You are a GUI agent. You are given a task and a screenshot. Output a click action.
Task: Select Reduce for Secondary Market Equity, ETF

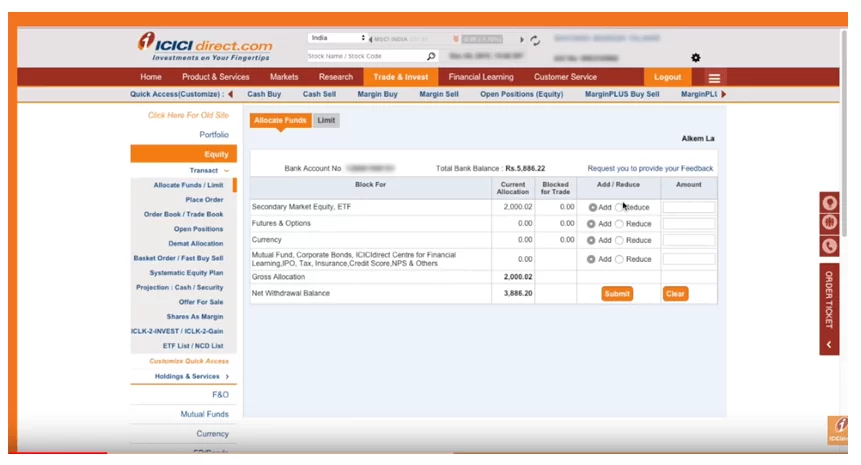click(619, 208)
